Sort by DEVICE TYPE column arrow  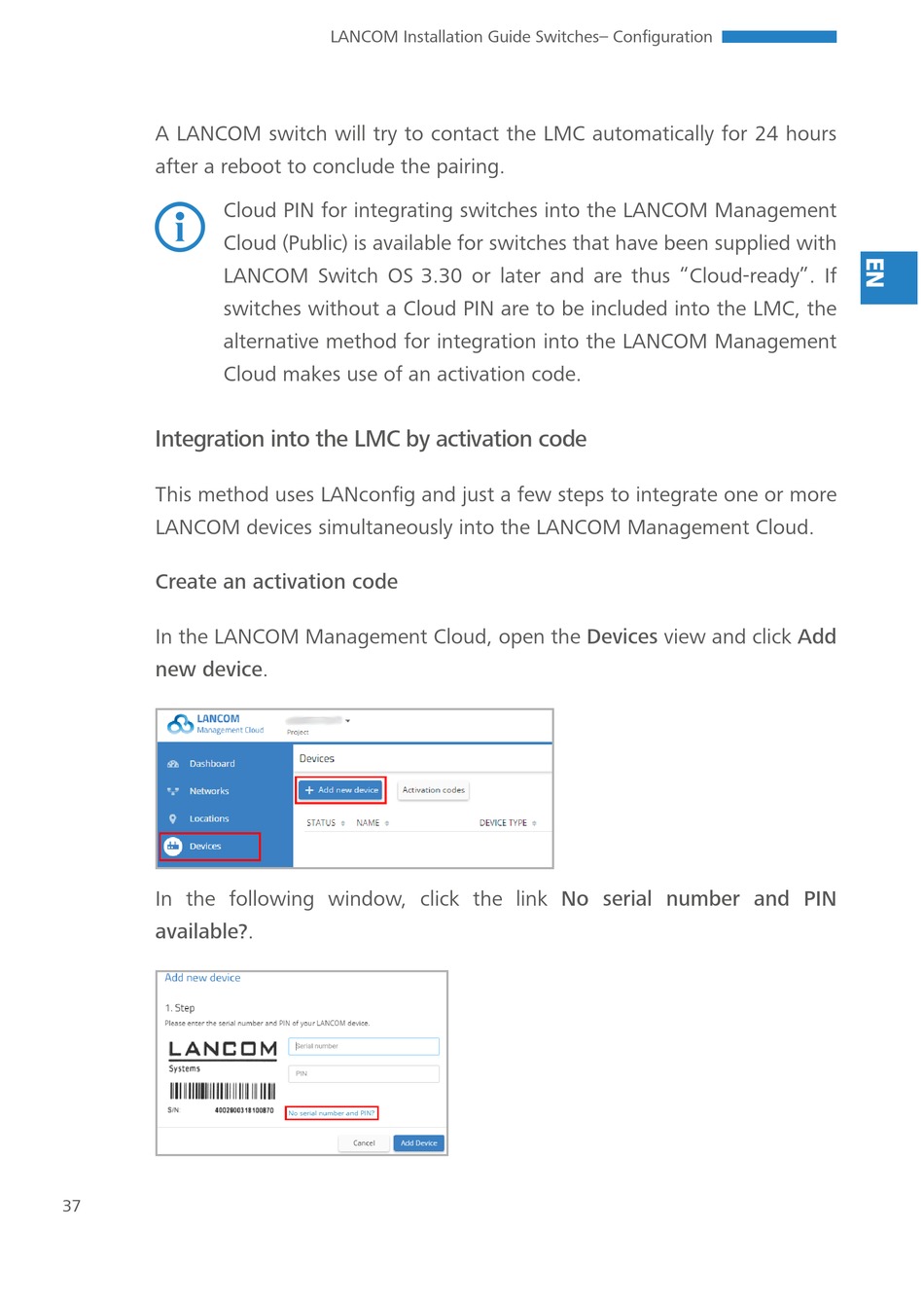(534, 823)
